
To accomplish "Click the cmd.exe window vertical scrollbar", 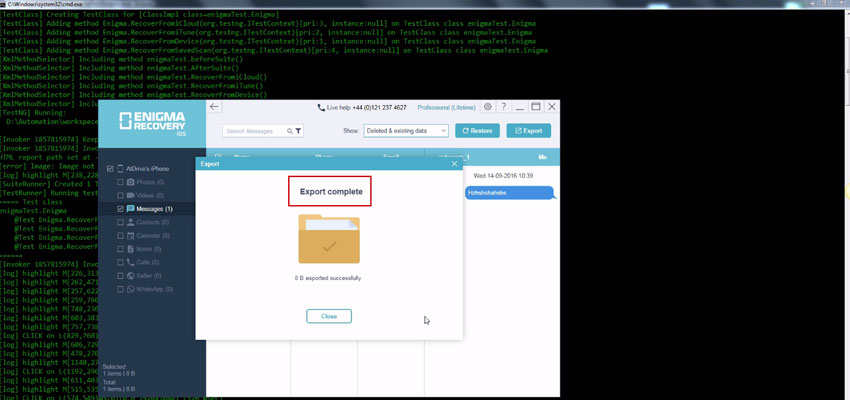I will coord(845,203).
